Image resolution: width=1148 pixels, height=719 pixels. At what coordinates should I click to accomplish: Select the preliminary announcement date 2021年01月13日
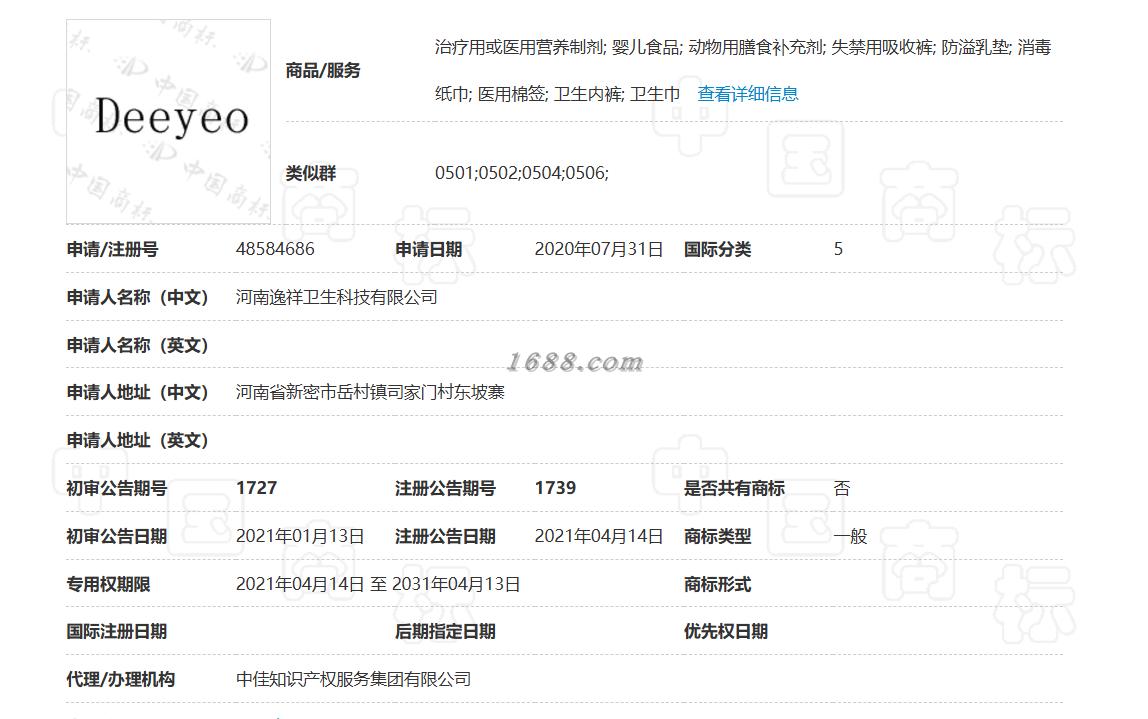click(300, 536)
